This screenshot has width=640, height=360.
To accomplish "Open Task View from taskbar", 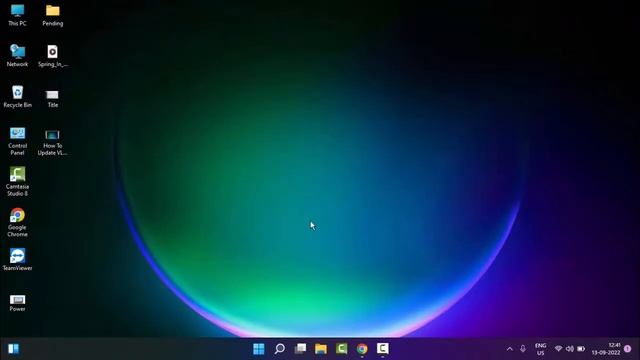I will 300,349.
